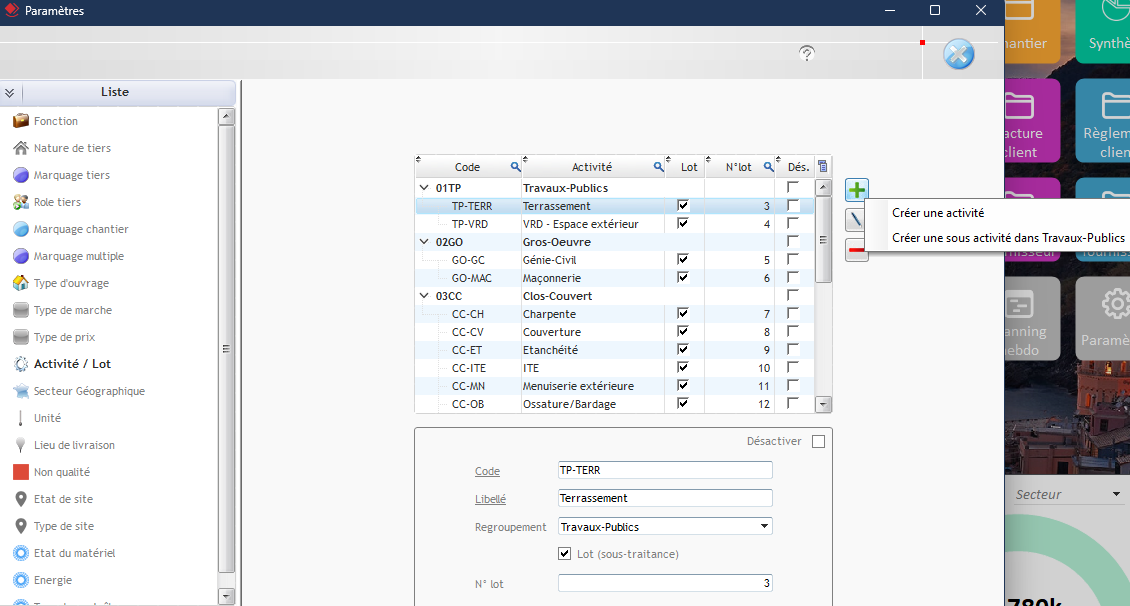
Task: Open the question mark help icon
Action: click(x=807, y=53)
